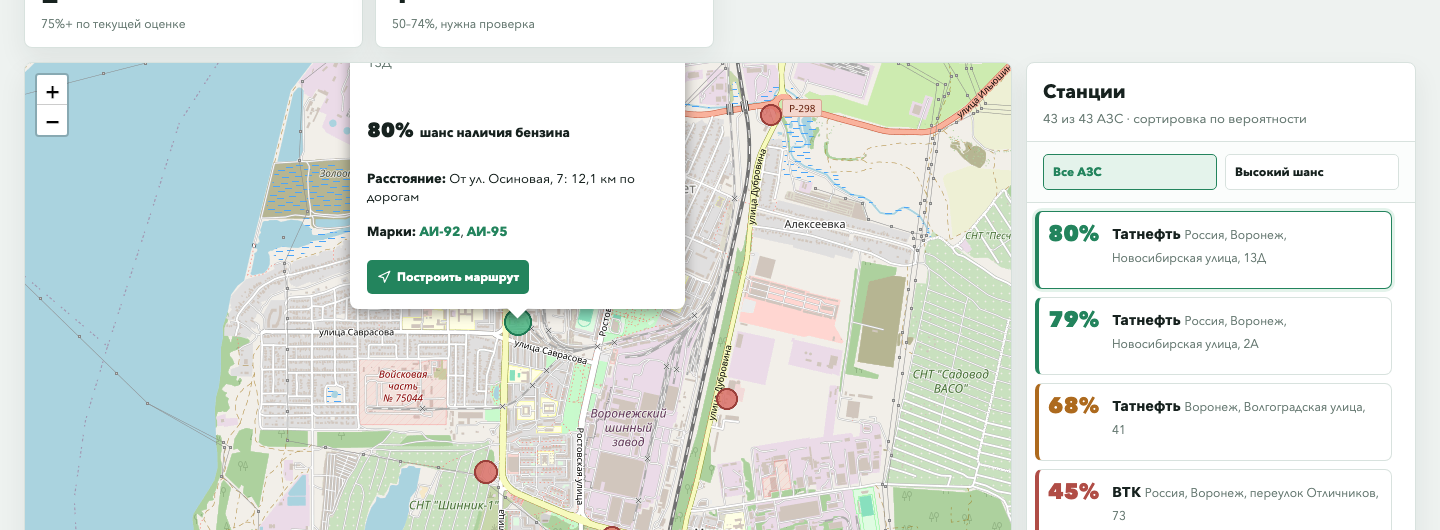
Task: Select red station marker near Р-298 road
Action: point(770,115)
